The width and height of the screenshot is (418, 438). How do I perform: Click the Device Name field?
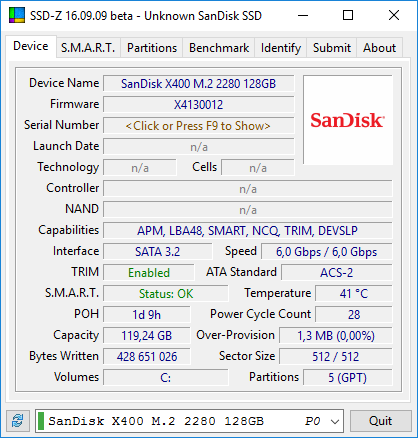point(199,83)
